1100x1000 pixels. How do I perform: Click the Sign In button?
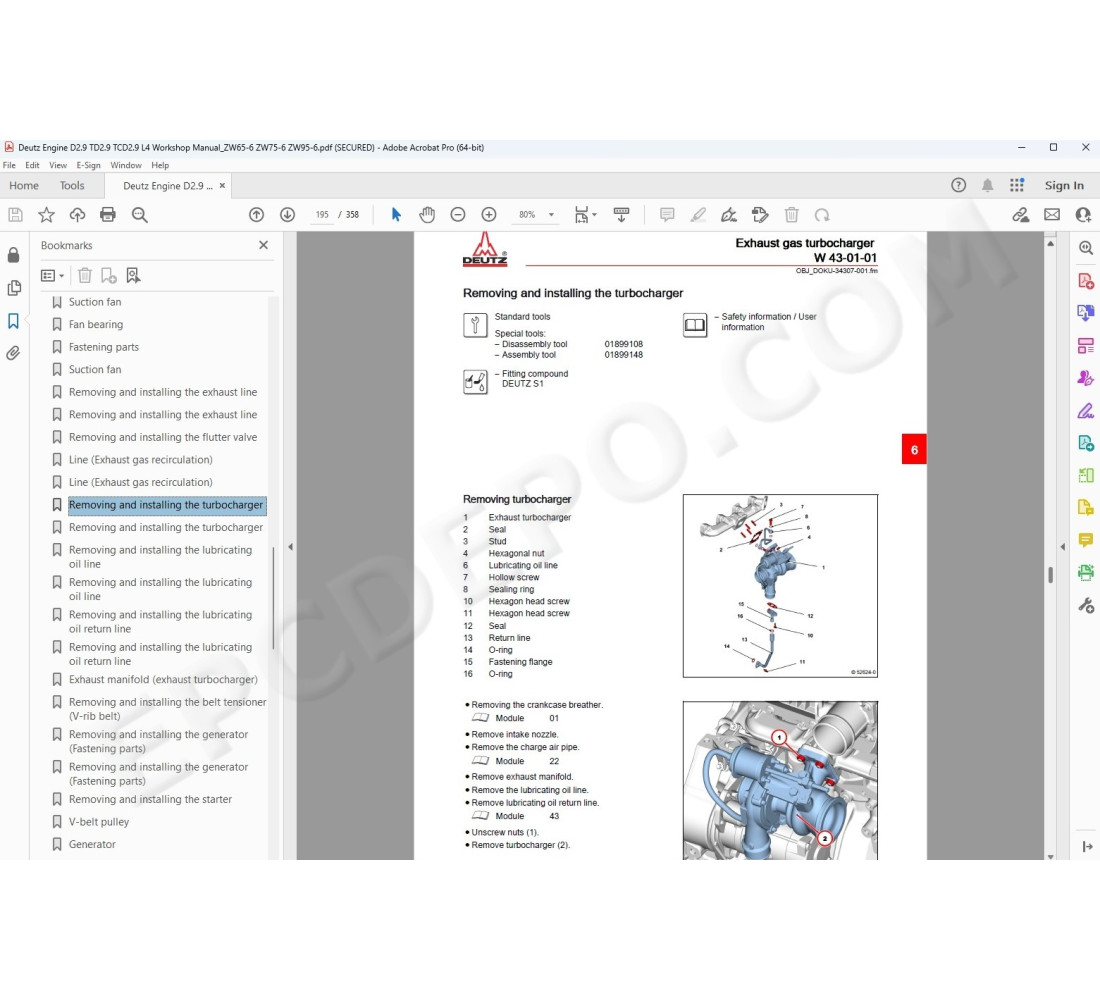tap(1063, 185)
